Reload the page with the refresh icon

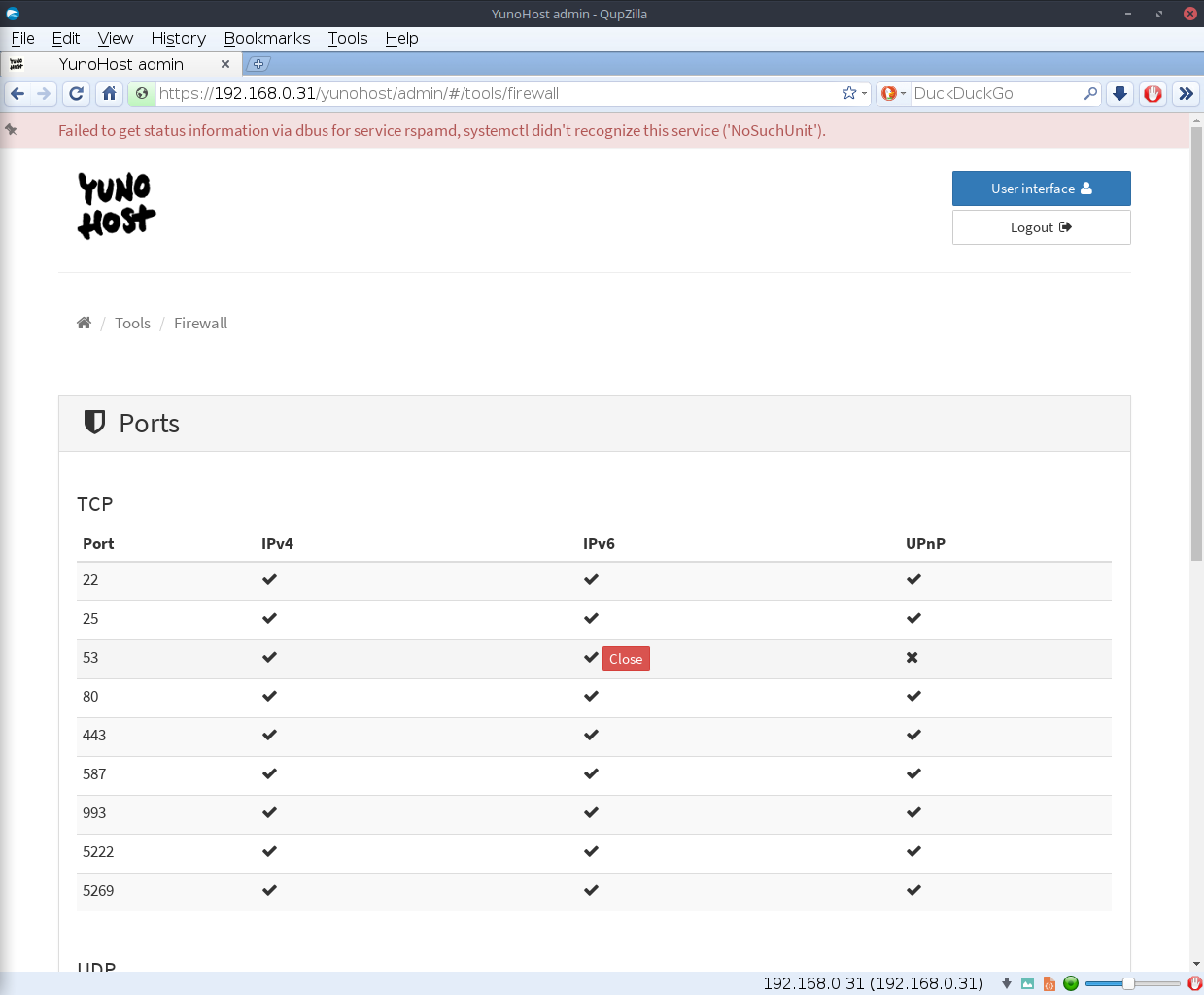77,93
